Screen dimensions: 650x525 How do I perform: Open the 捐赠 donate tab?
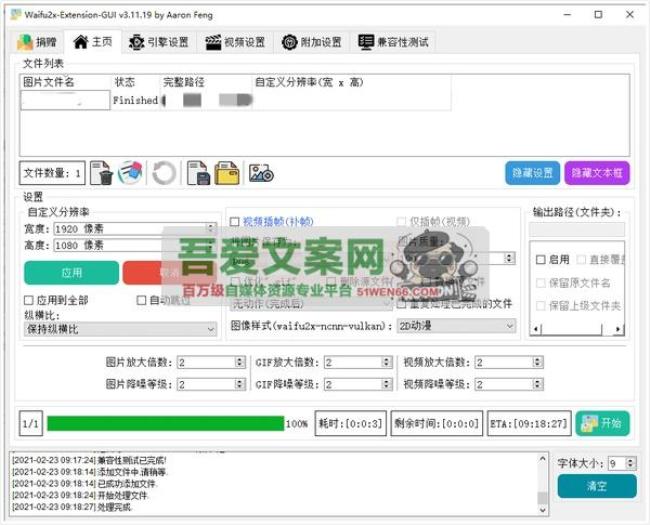[x=37, y=42]
